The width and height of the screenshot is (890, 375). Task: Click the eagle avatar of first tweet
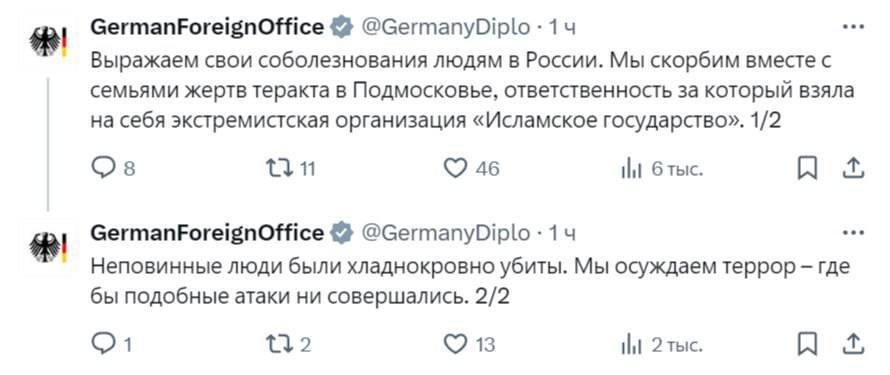pos(49,41)
